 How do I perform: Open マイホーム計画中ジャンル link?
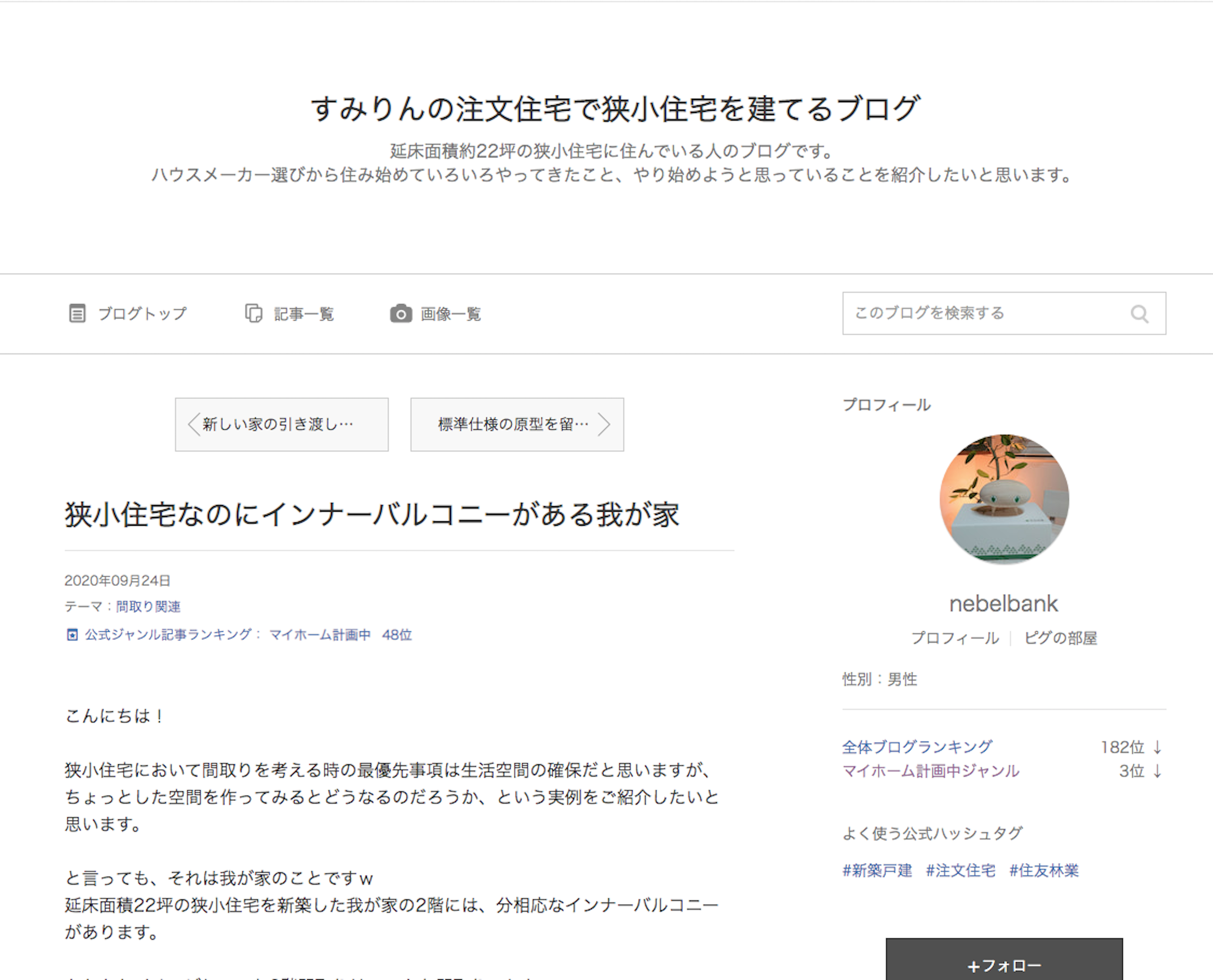click(931, 771)
